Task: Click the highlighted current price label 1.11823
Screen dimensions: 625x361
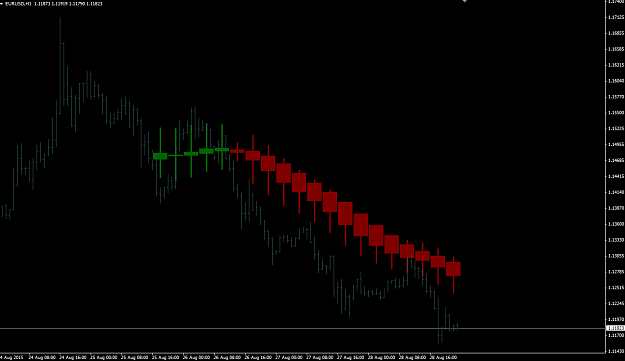Action: 615,328
